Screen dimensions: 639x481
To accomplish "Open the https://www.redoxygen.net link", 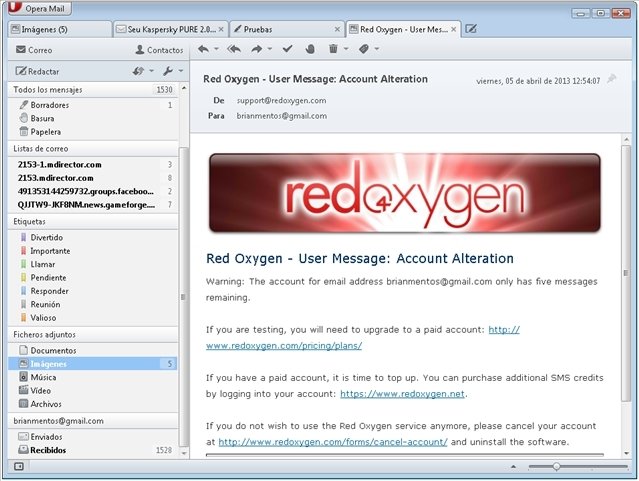I will 402,394.
